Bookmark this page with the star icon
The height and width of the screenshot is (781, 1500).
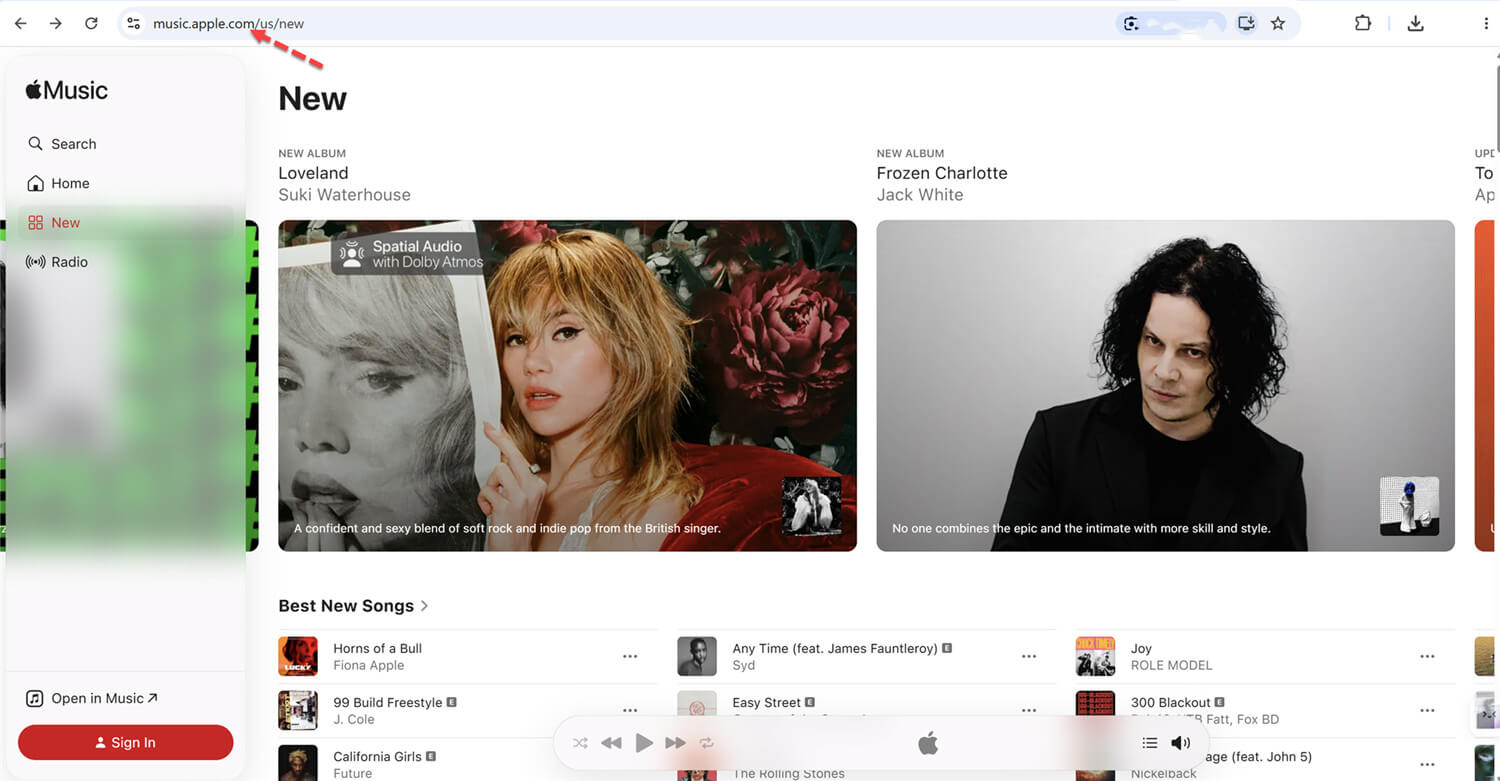1278,23
